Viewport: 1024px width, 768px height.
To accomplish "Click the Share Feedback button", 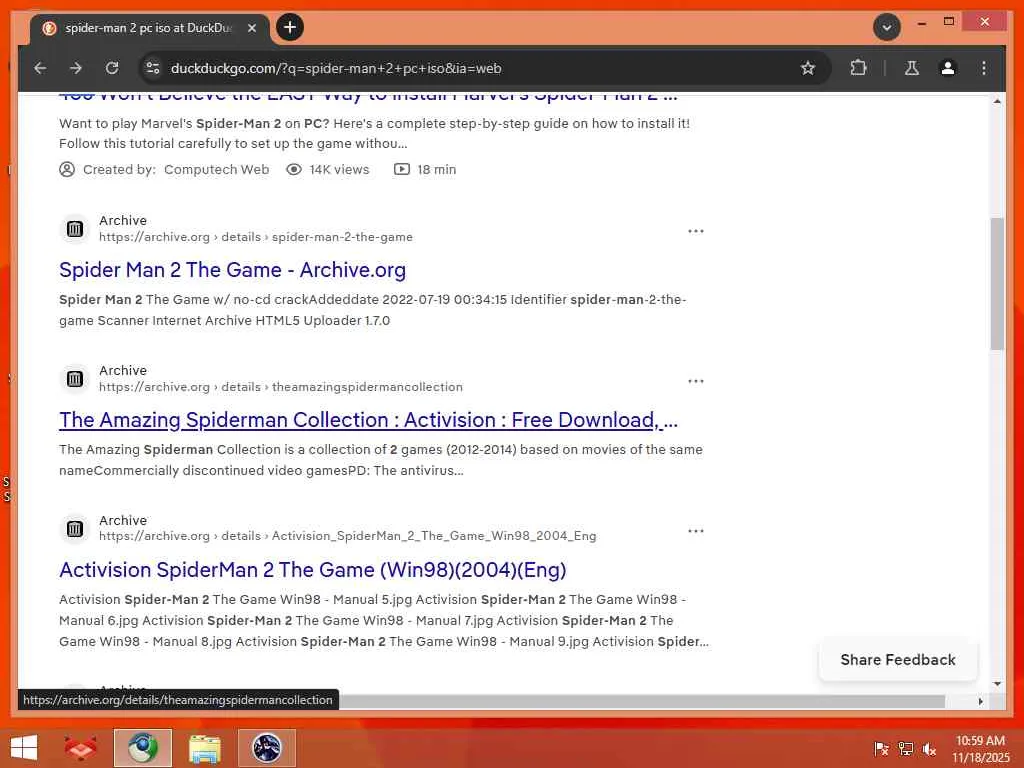I will tap(898, 660).
